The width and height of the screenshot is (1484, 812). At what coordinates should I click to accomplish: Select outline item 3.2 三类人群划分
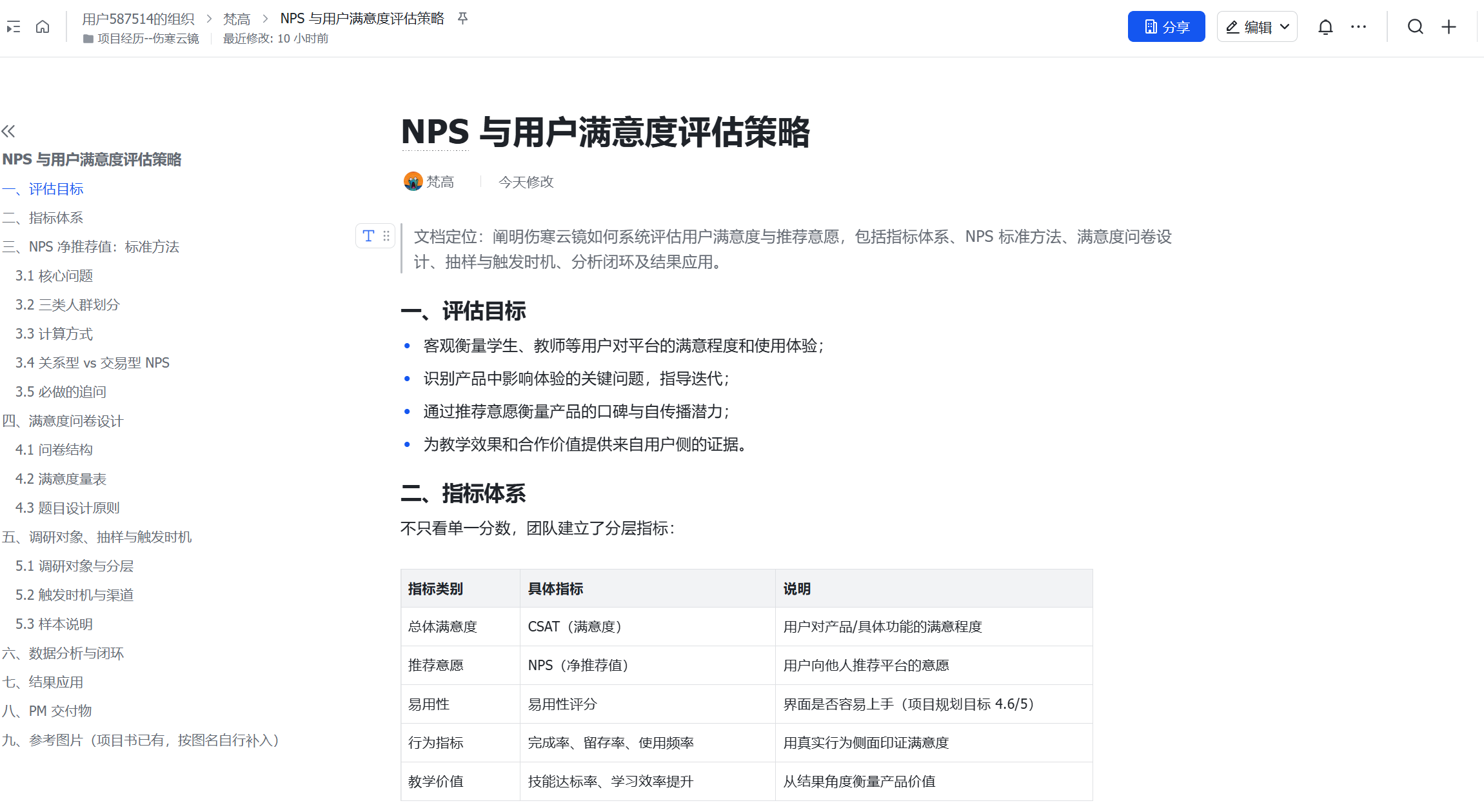point(68,305)
